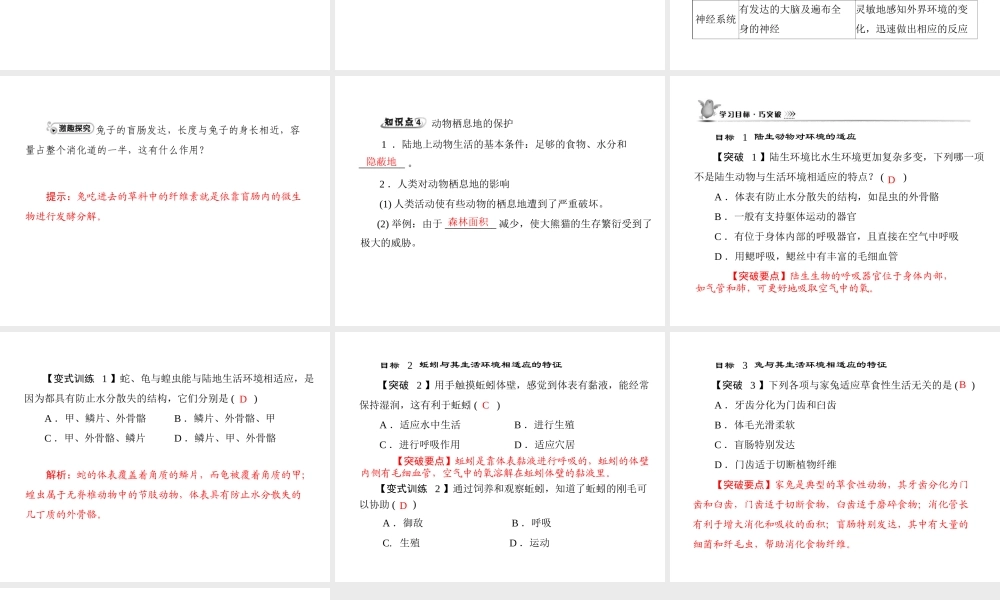
Task: Select the 动物栖息地的保护 slide
Action: (x=499, y=201)
